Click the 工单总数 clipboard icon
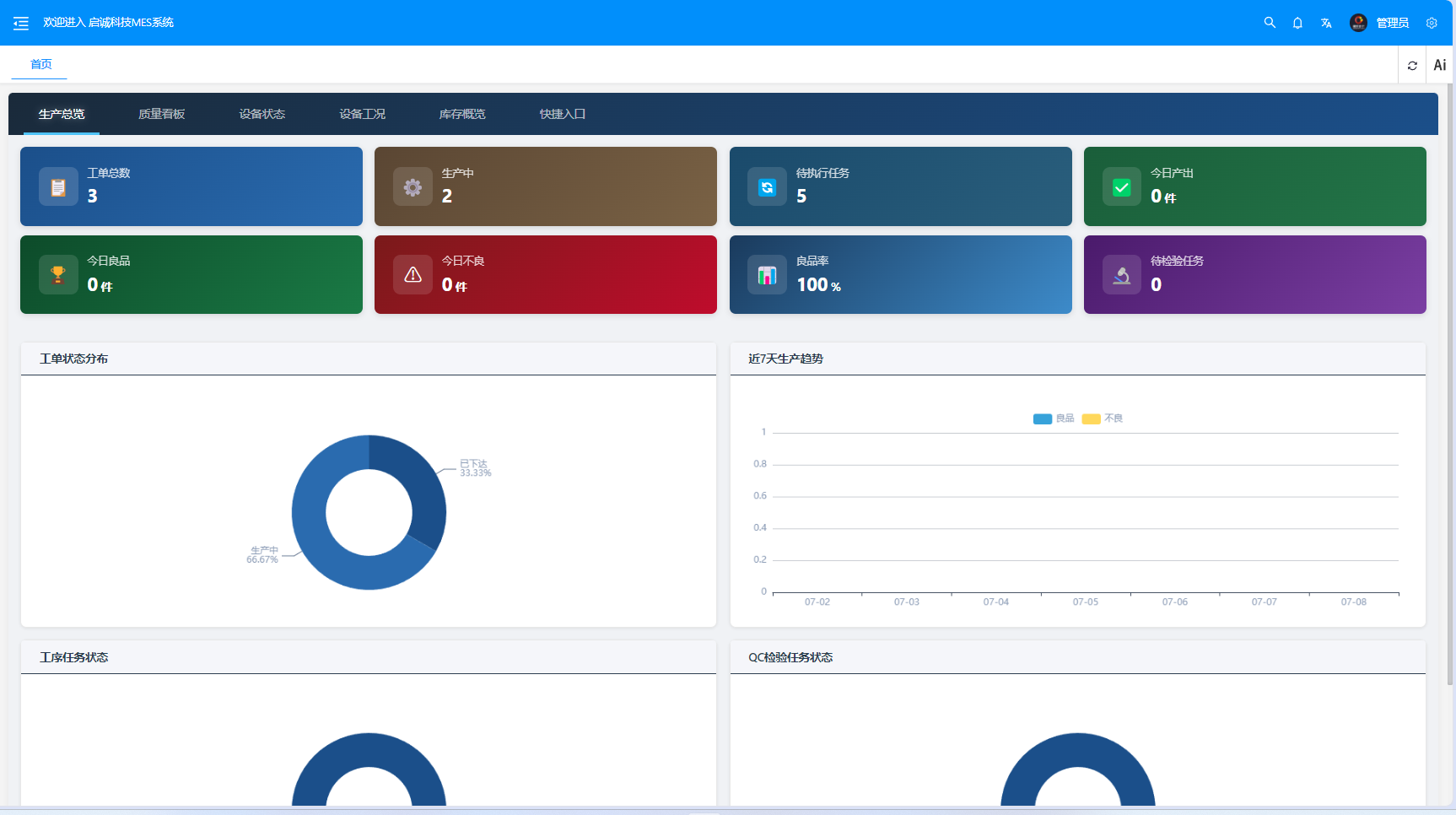 (58, 186)
